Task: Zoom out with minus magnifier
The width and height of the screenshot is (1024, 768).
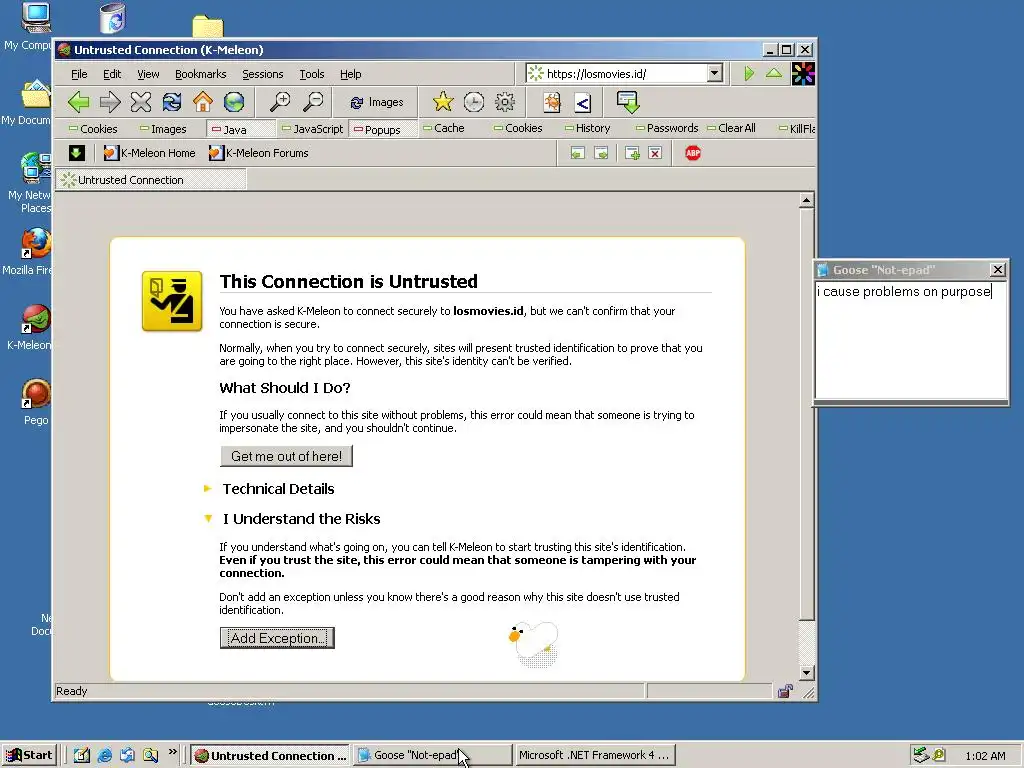Action: tap(313, 102)
